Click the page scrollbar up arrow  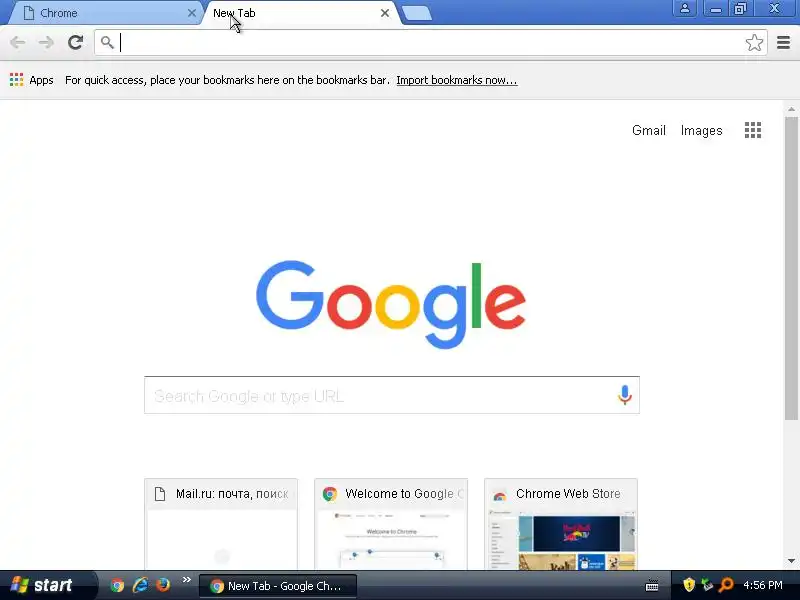click(x=791, y=109)
